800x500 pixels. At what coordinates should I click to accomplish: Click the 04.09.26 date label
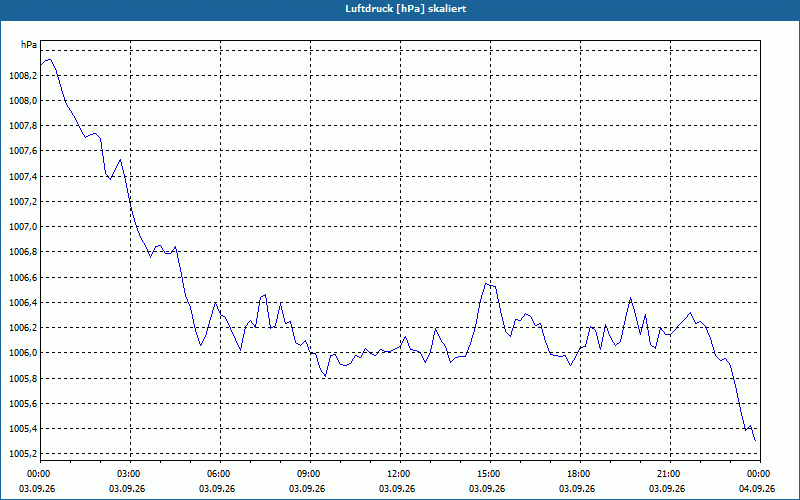point(757,489)
